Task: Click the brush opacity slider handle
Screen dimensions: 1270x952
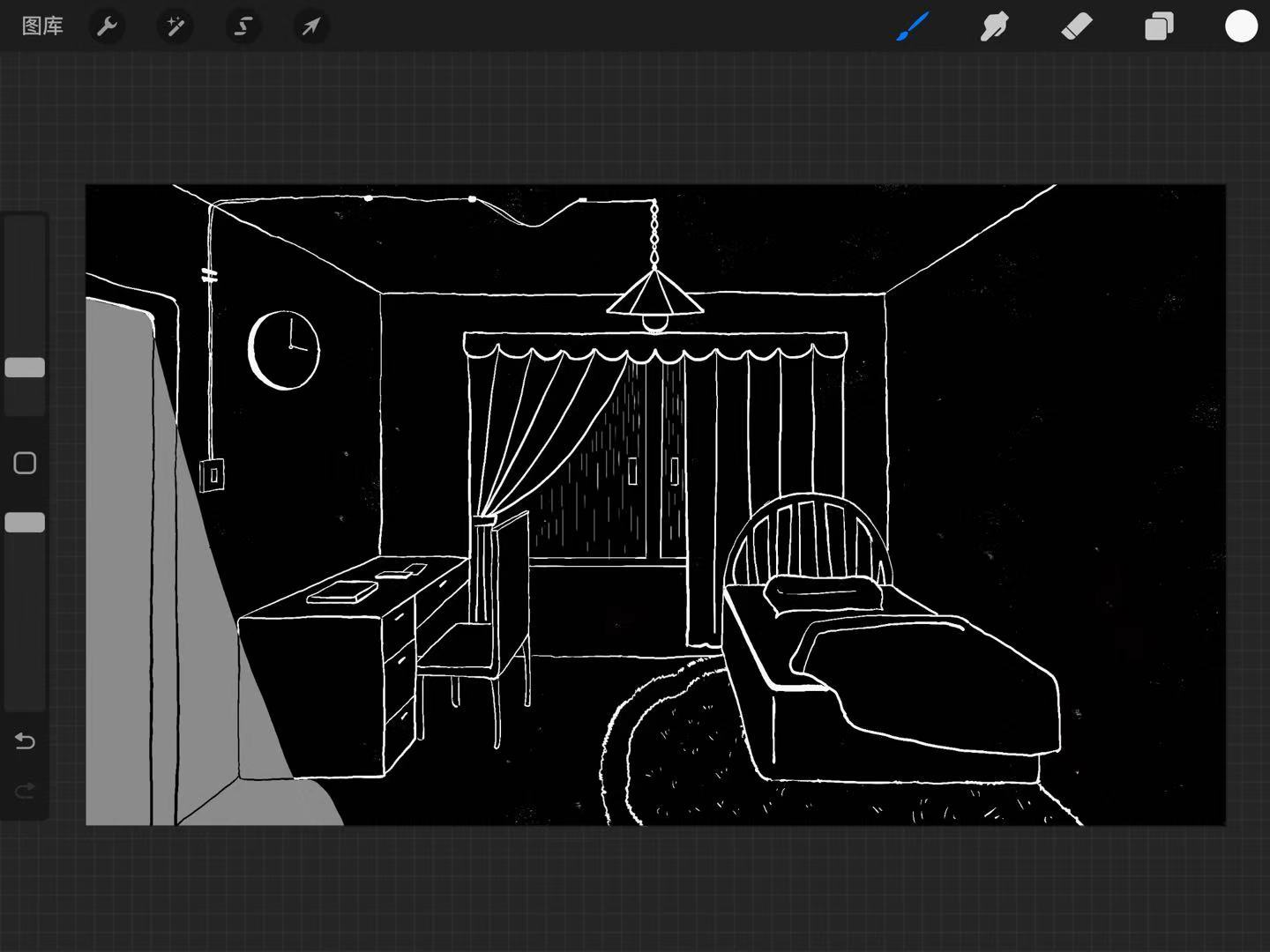Action: (x=25, y=523)
